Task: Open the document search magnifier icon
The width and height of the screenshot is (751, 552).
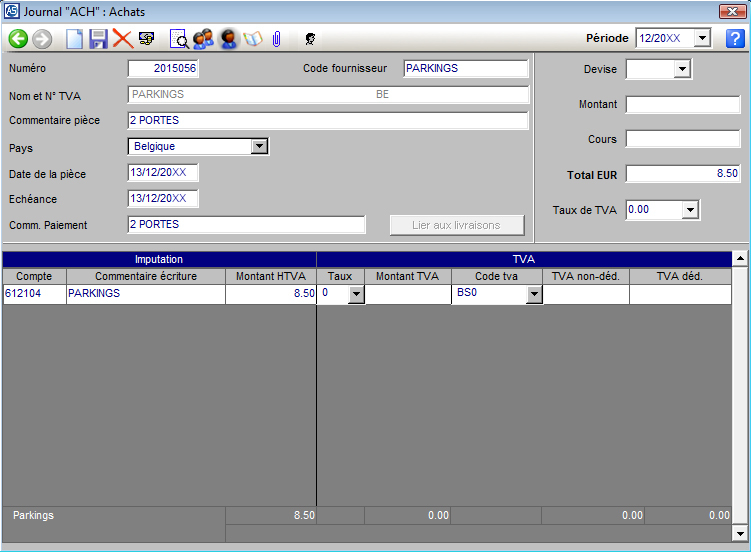Action: point(179,39)
